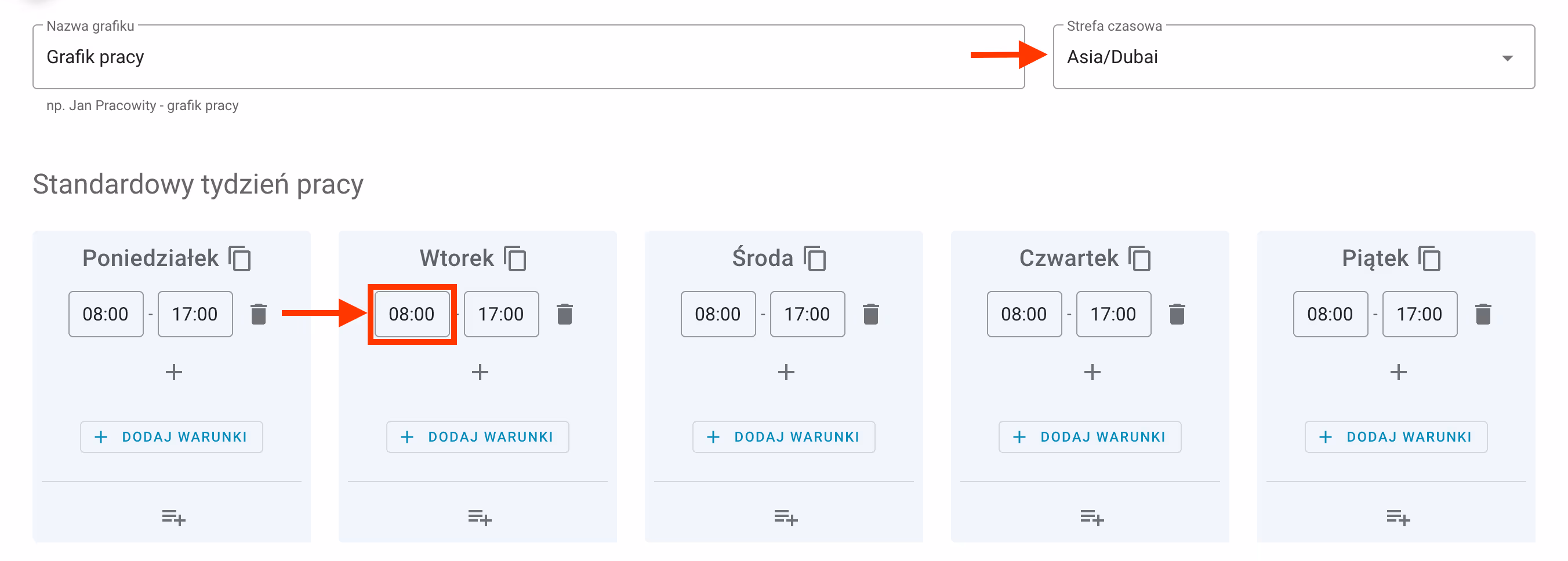
Task: Click the list-add icon under Piątek
Action: point(1398,518)
